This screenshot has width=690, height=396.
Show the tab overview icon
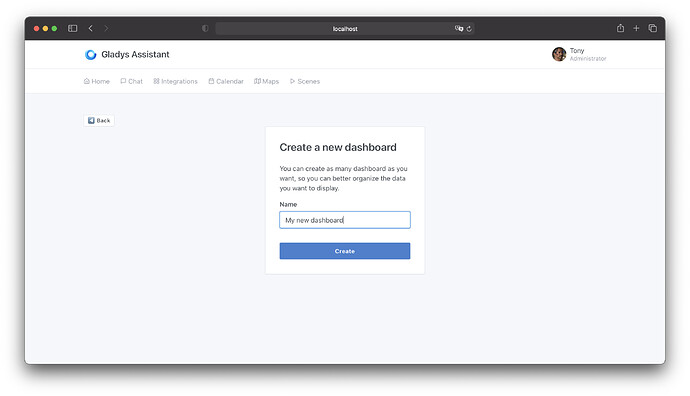(653, 28)
